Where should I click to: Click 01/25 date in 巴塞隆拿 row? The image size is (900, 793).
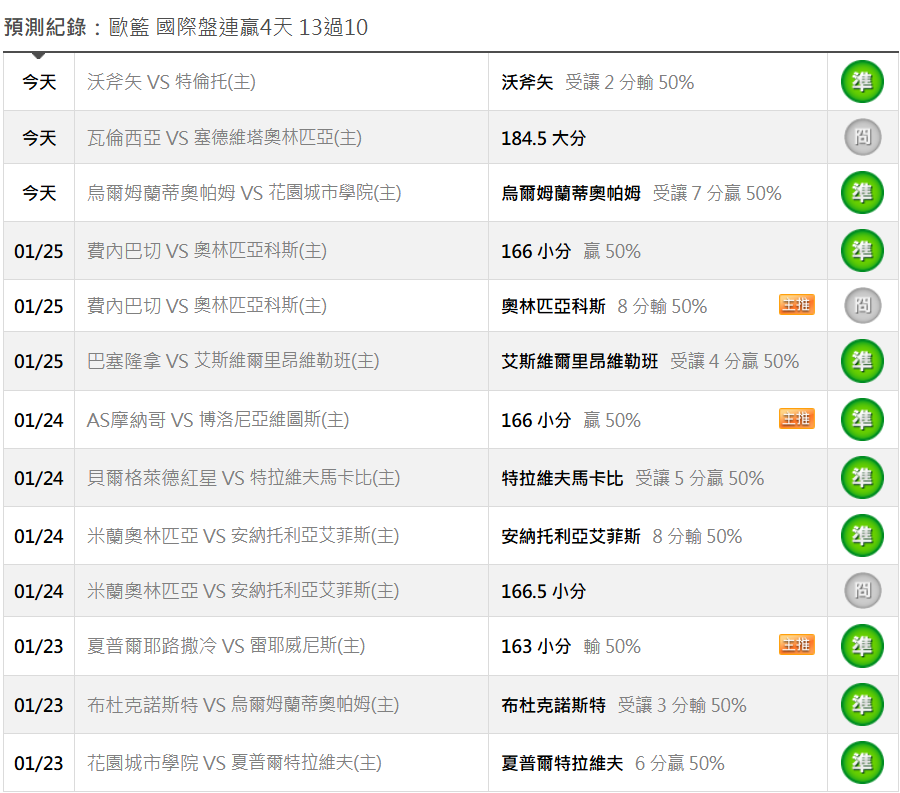(39, 361)
